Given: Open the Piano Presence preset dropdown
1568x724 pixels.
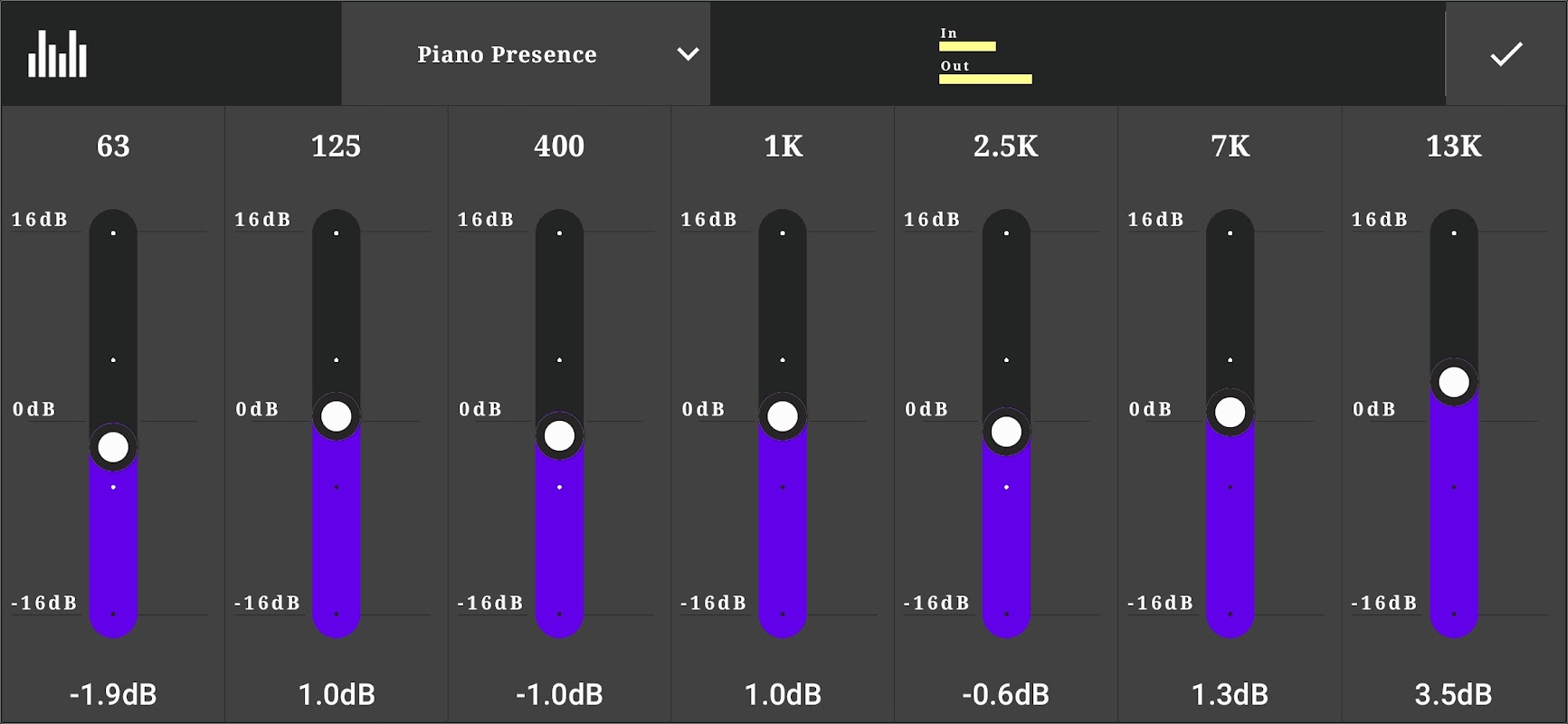Looking at the screenshot, I should [x=507, y=54].
